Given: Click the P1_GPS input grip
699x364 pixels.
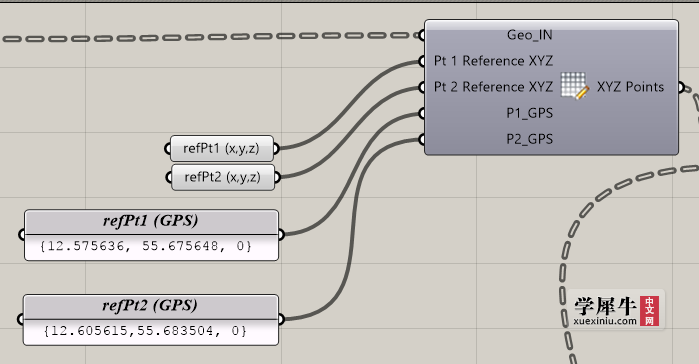Looking at the screenshot, I should tap(422, 114).
